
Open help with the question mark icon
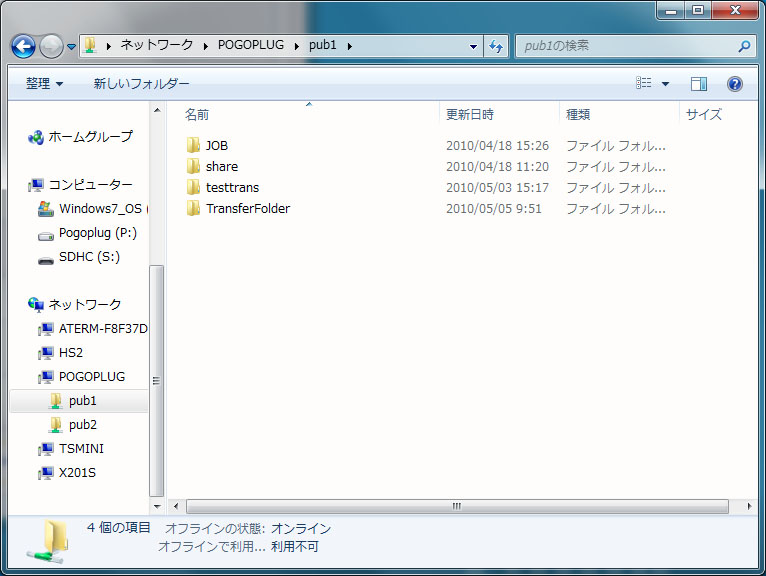click(x=734, y=84)
